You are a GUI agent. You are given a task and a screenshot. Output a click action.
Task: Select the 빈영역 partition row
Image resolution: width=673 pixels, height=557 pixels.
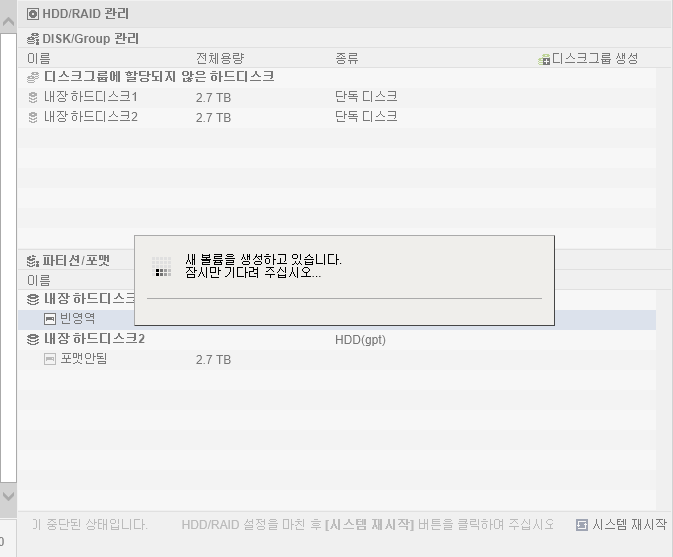[337, 320]
